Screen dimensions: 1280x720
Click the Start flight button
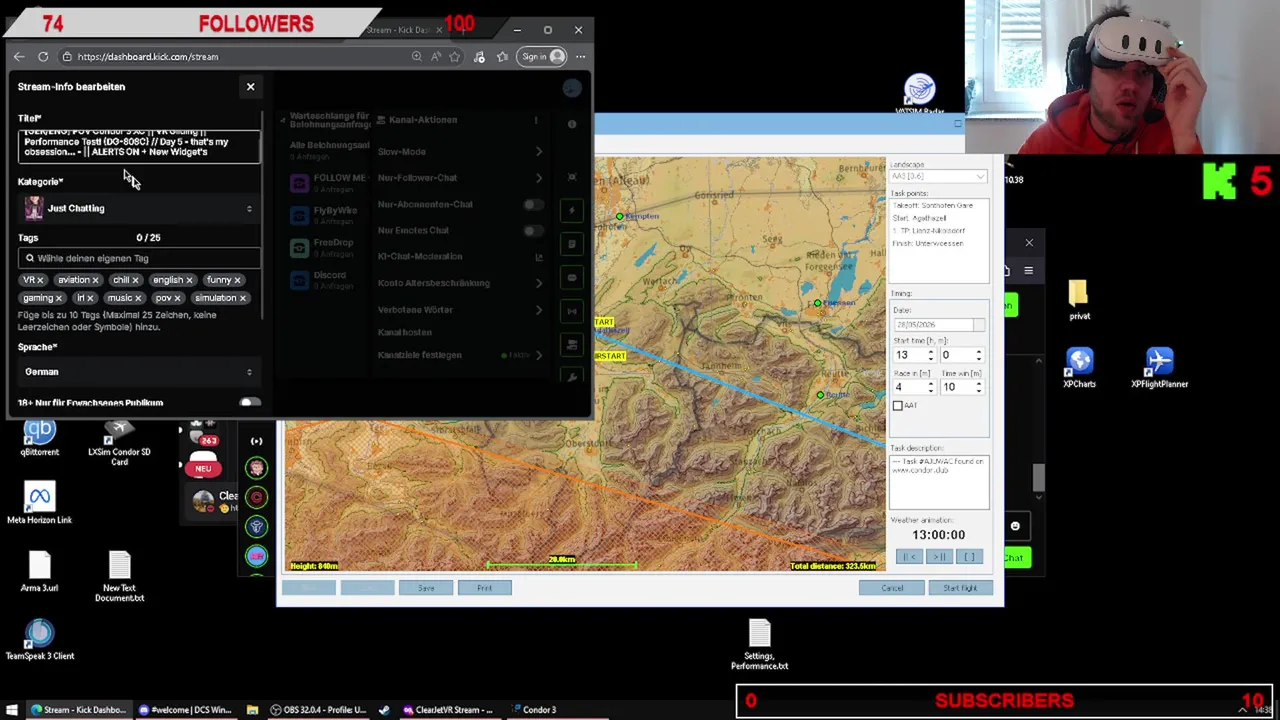pyautogui.click(x=960, y=588)
